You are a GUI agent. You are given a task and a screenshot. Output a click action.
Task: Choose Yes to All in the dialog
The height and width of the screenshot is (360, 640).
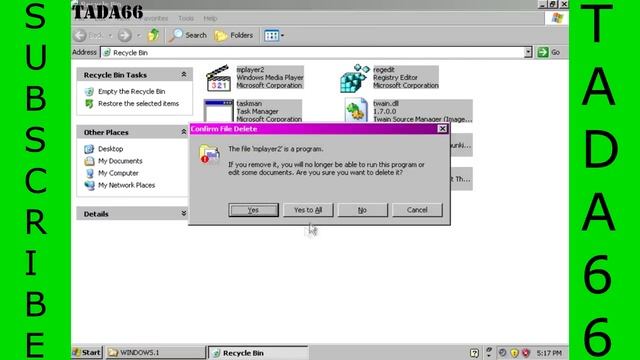pos(308,210)
